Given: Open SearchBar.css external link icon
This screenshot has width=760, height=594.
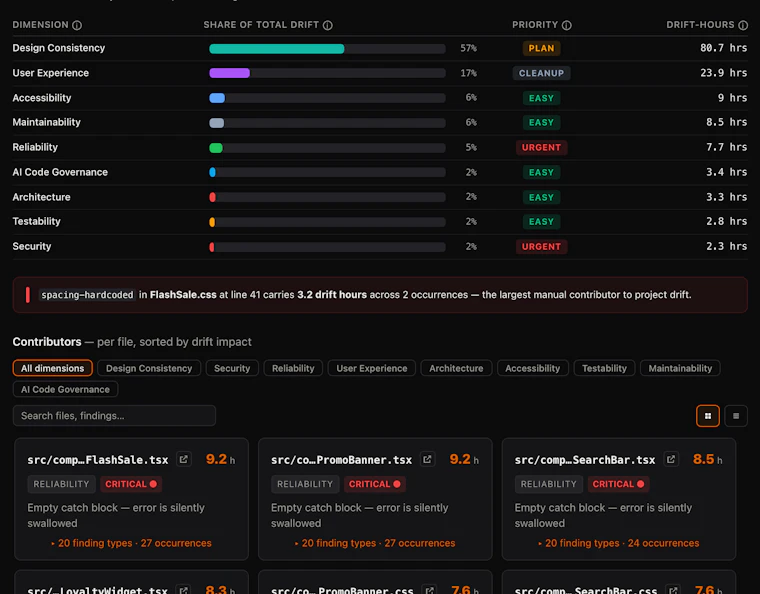Looking at the screenshot, I should [x=673, y=590].
